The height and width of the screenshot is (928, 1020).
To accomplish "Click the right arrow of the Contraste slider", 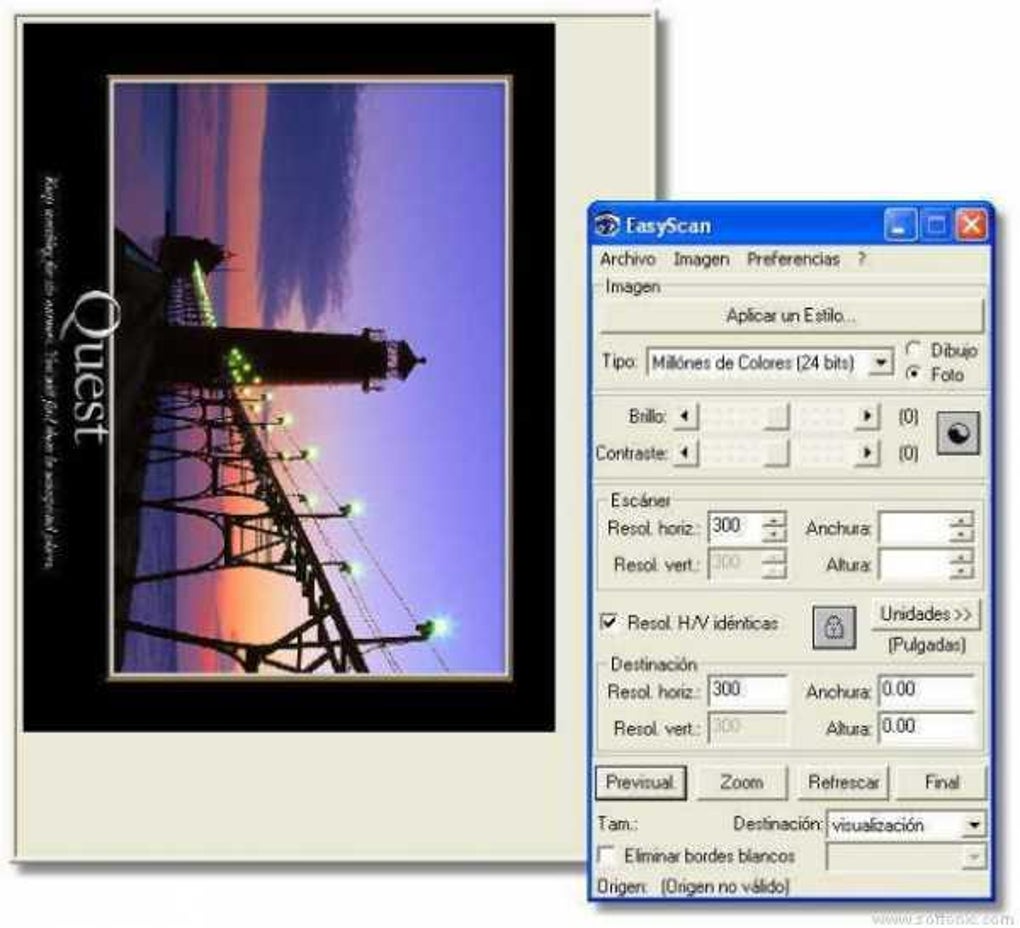I will [x=867, y=452].
